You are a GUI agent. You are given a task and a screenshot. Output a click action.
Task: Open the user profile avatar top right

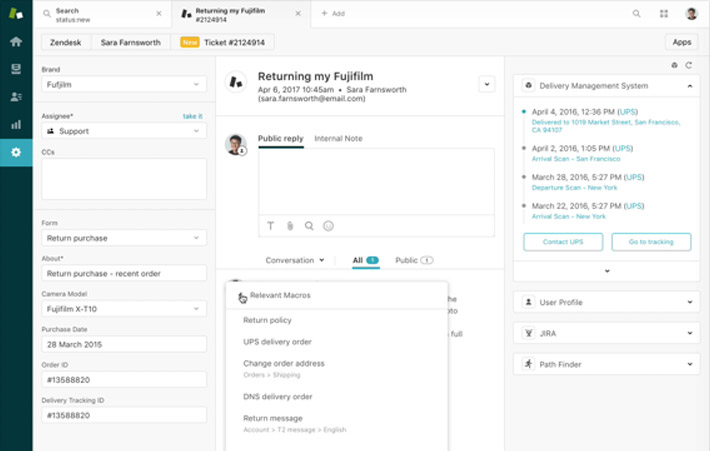pyautogui.click(x=691, y=14)
